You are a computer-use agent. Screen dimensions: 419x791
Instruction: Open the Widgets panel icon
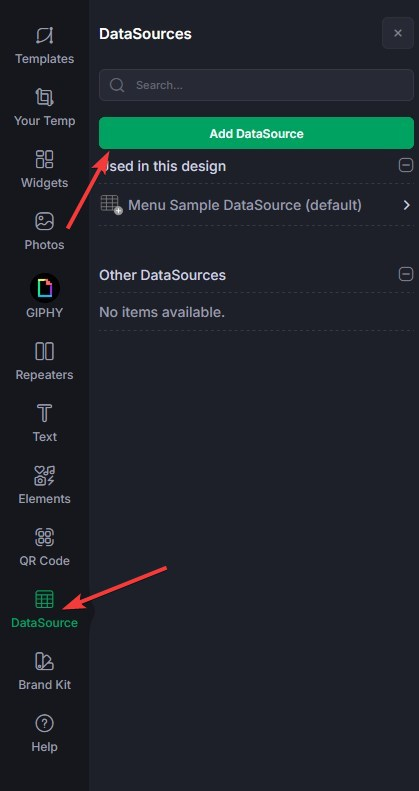pyautogui.click(x=44, y=159)
